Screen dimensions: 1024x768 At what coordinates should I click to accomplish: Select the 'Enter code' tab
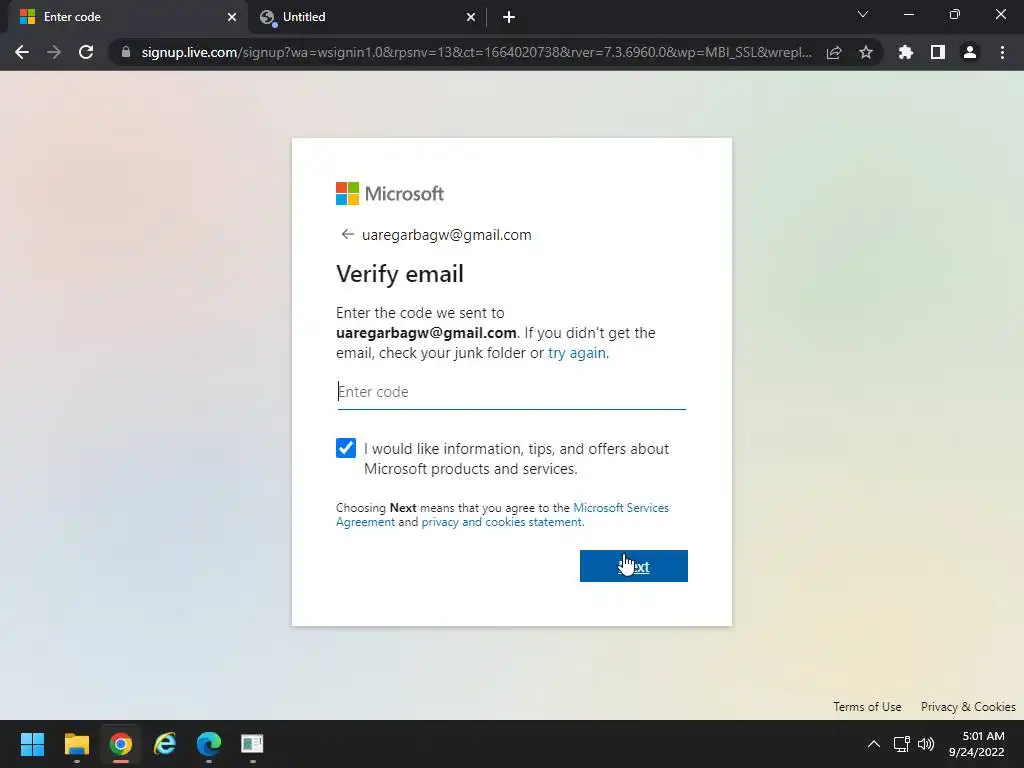128,17
